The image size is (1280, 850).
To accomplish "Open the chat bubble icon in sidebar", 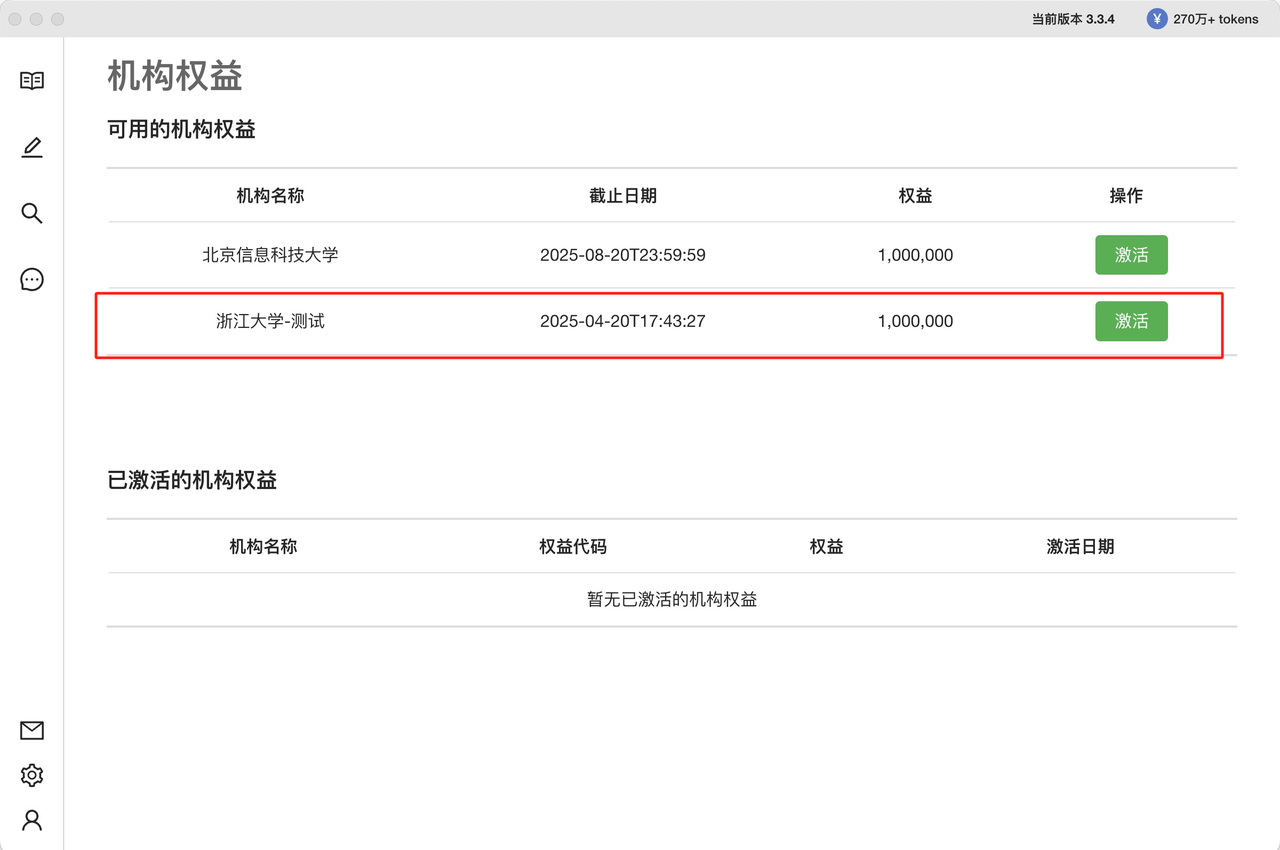I will [x=32, y=280].
